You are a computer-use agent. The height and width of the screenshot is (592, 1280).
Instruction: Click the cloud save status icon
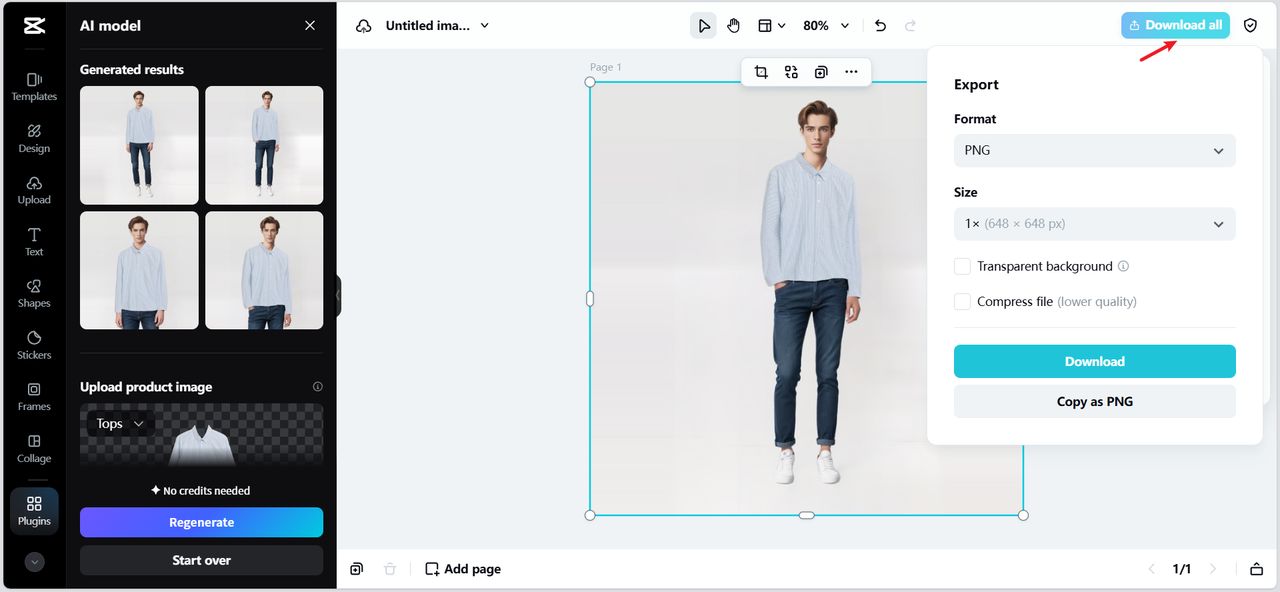[x=364, y=26]
